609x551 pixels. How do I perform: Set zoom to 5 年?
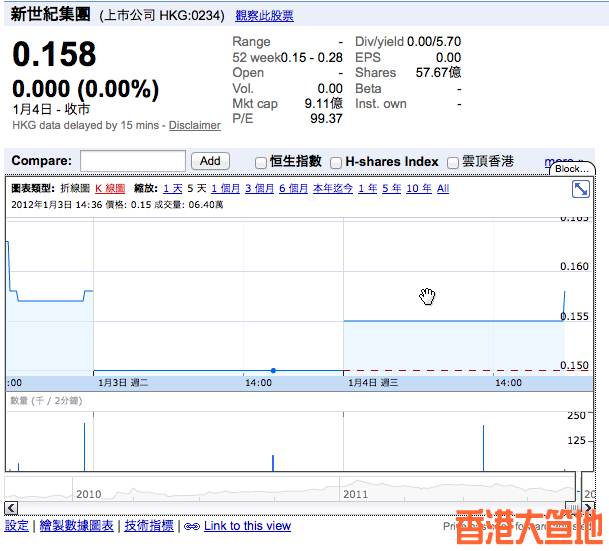392,189
